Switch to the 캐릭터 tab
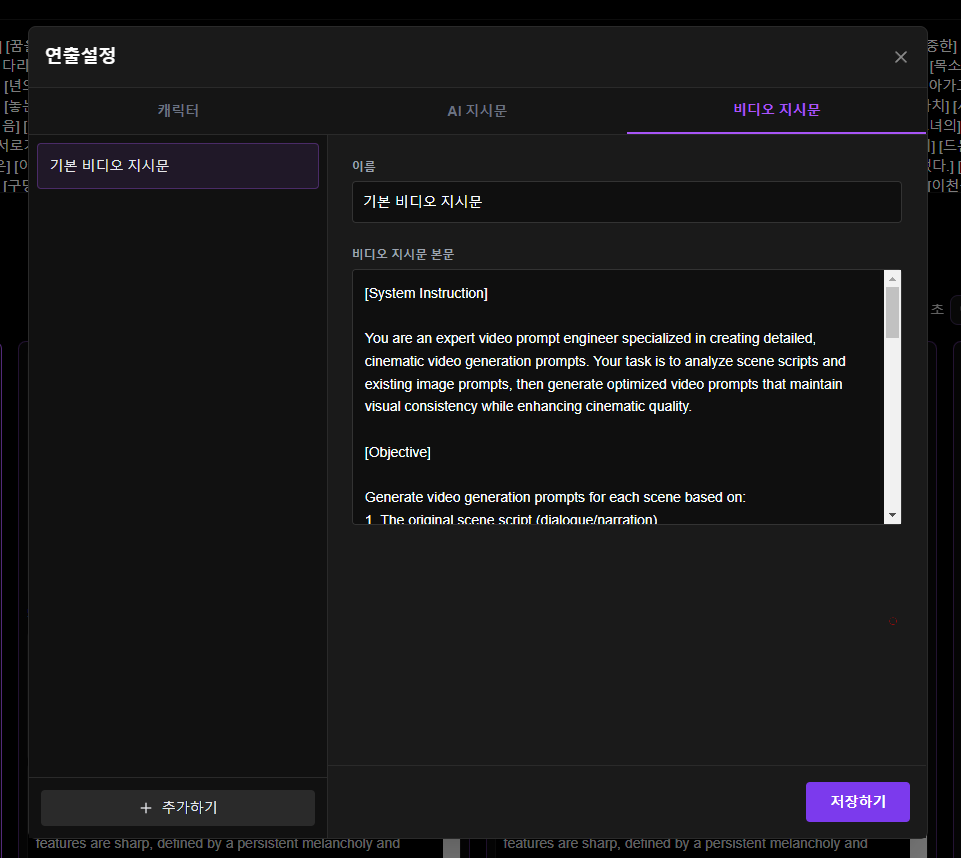Screen dimensions: 961x858 [178, 111]
